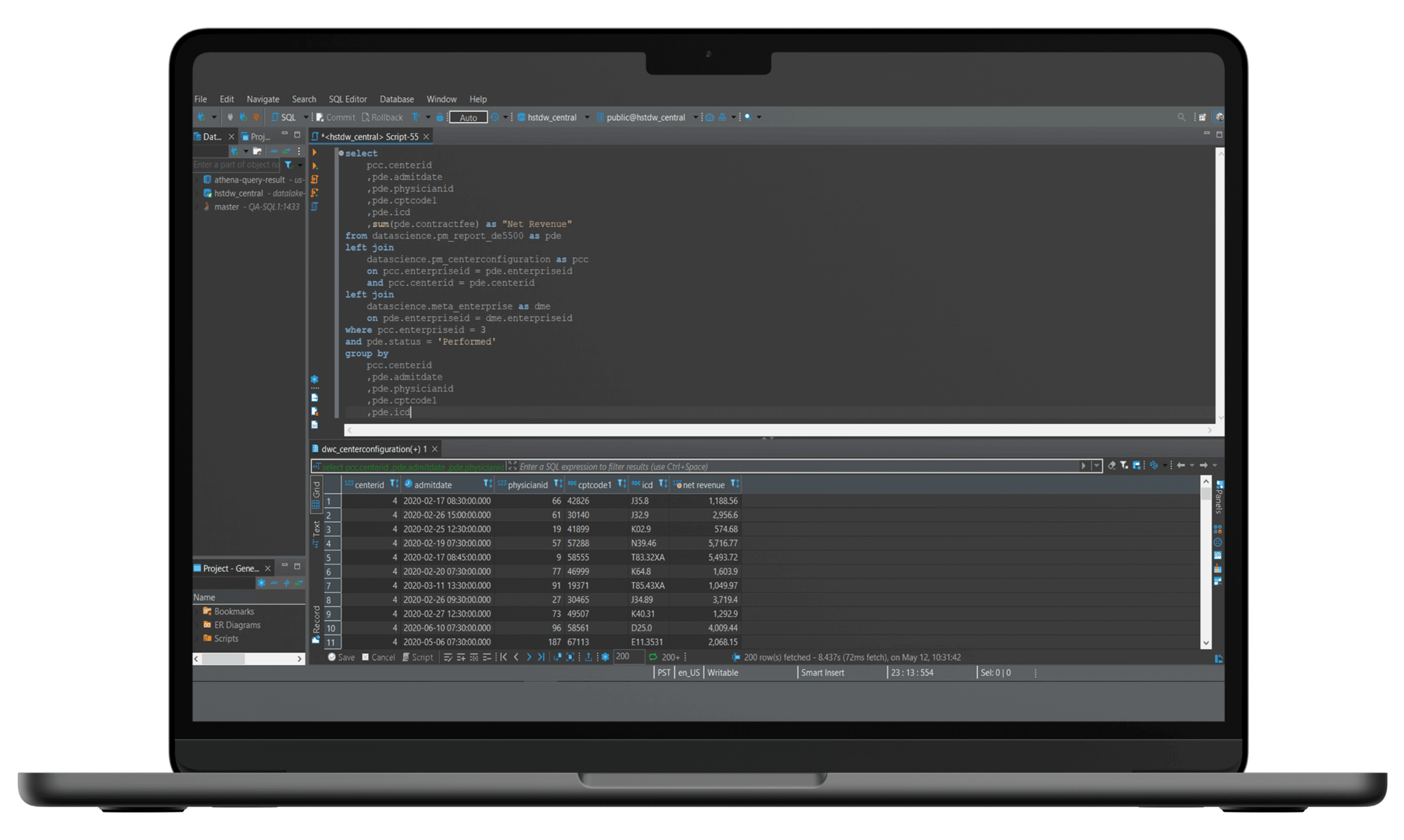
Task: Open the SQL Editor menu
Action: pos(347,99)
